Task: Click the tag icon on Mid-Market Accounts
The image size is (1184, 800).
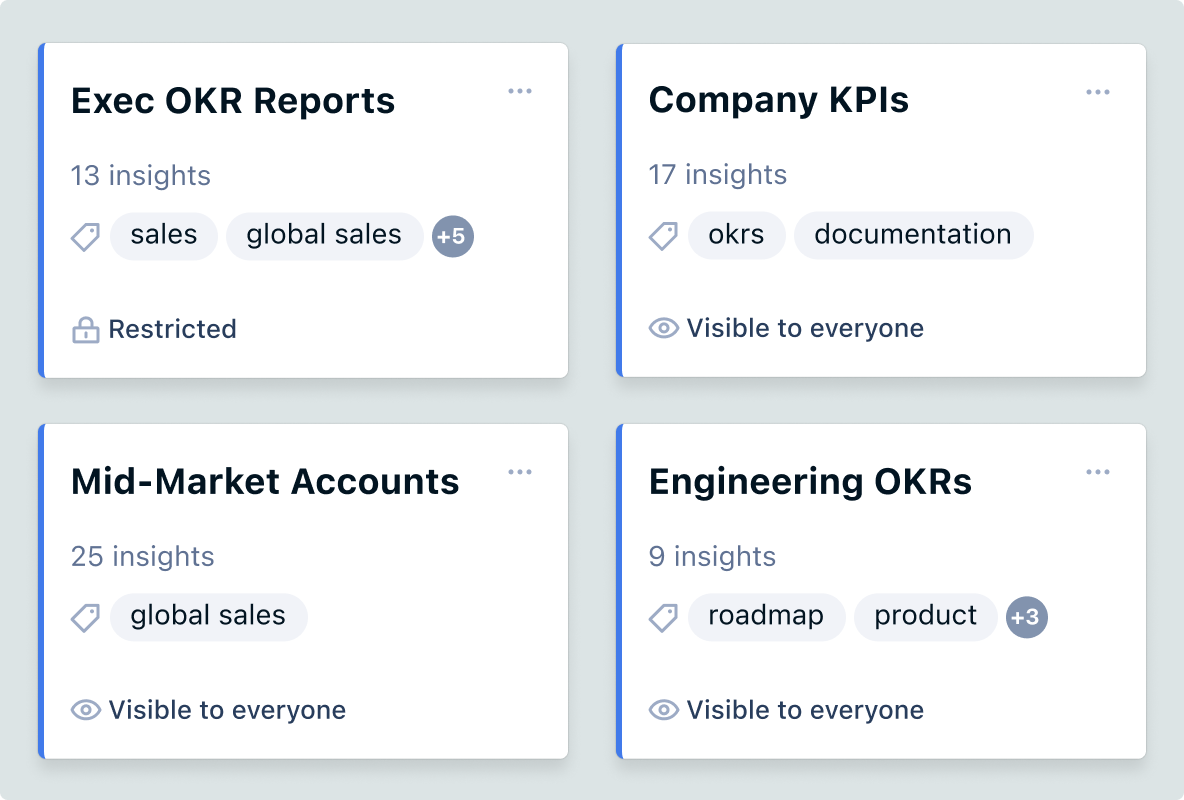Action: point(86,618)
